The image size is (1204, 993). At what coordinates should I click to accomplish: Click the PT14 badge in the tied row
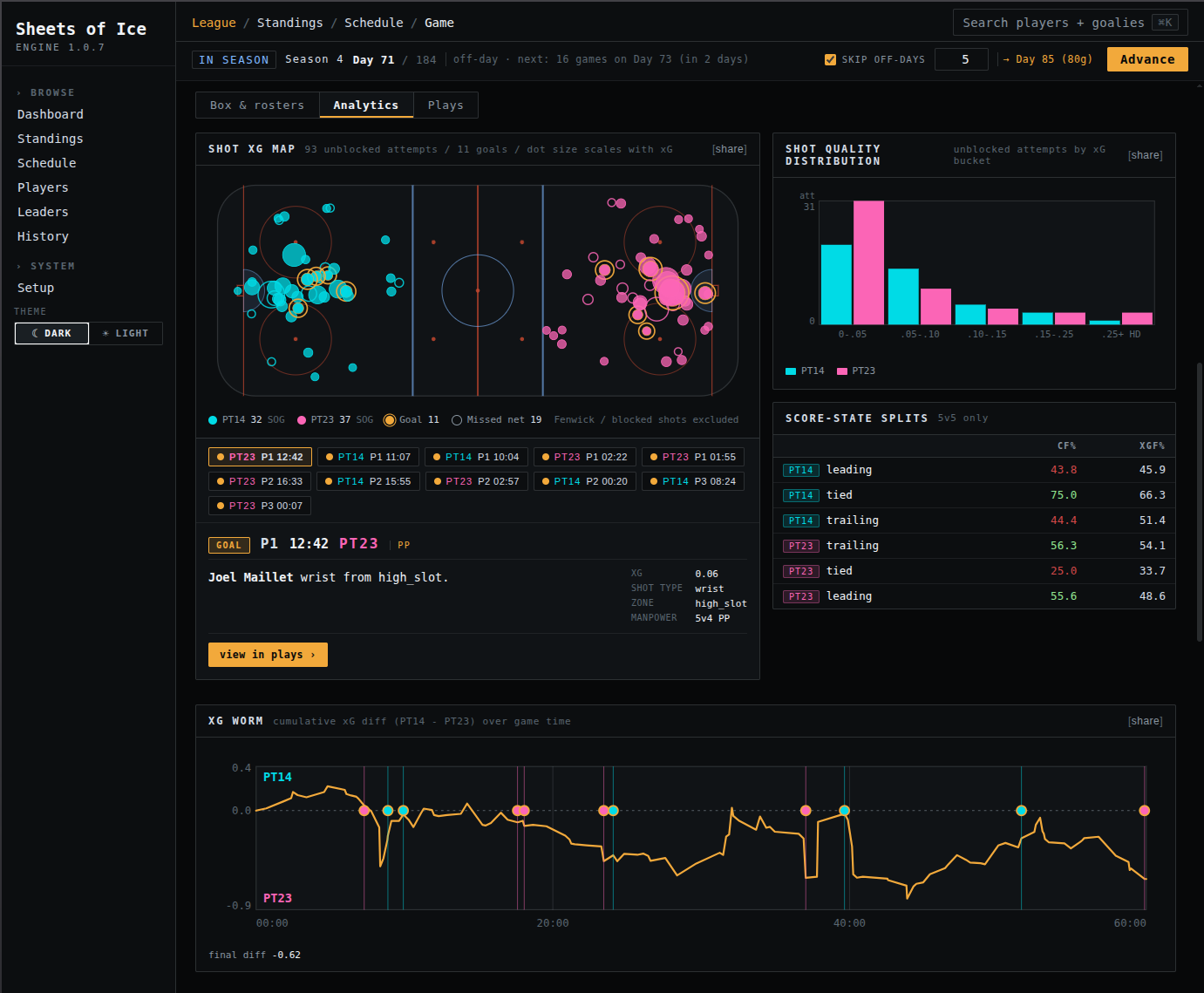pyautogui.click(x=801, y=496)
